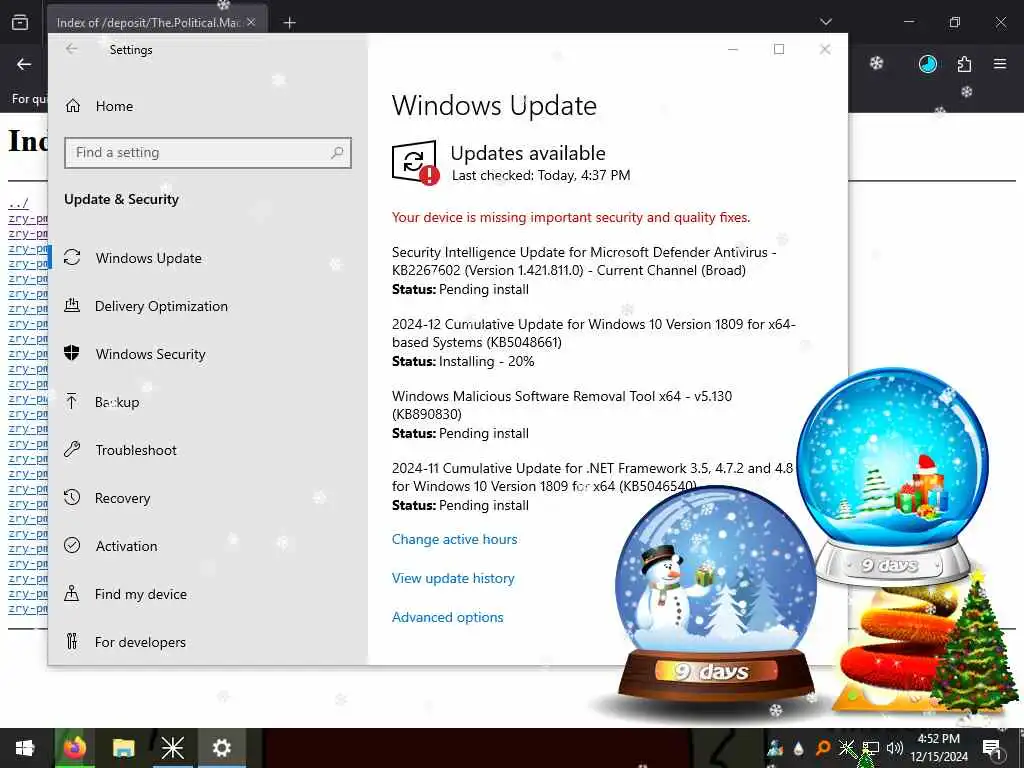
Task: Click the Malicious Software Removal Tool entry
Action: [562, 414]
